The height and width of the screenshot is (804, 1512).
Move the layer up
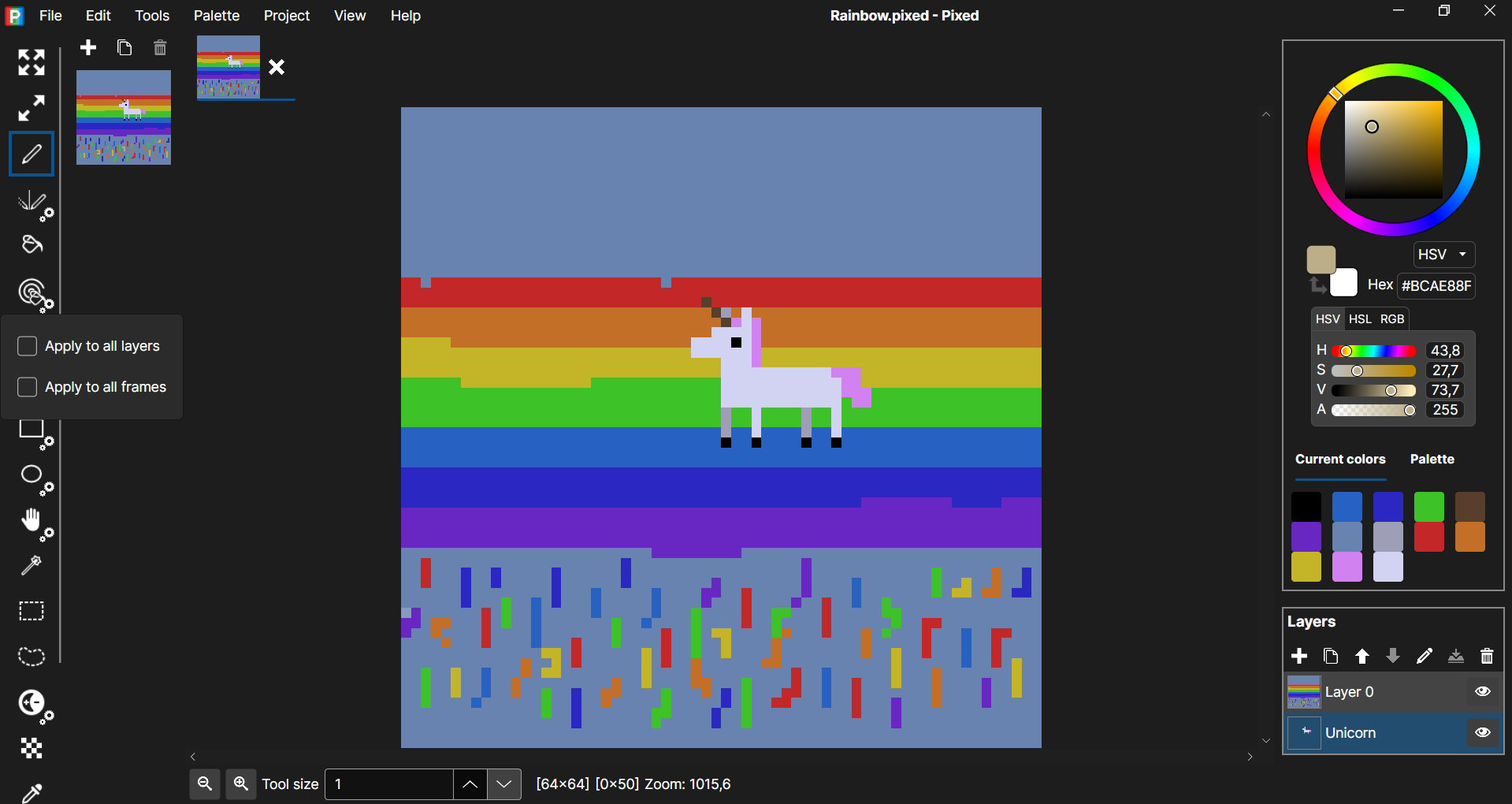1362,656
